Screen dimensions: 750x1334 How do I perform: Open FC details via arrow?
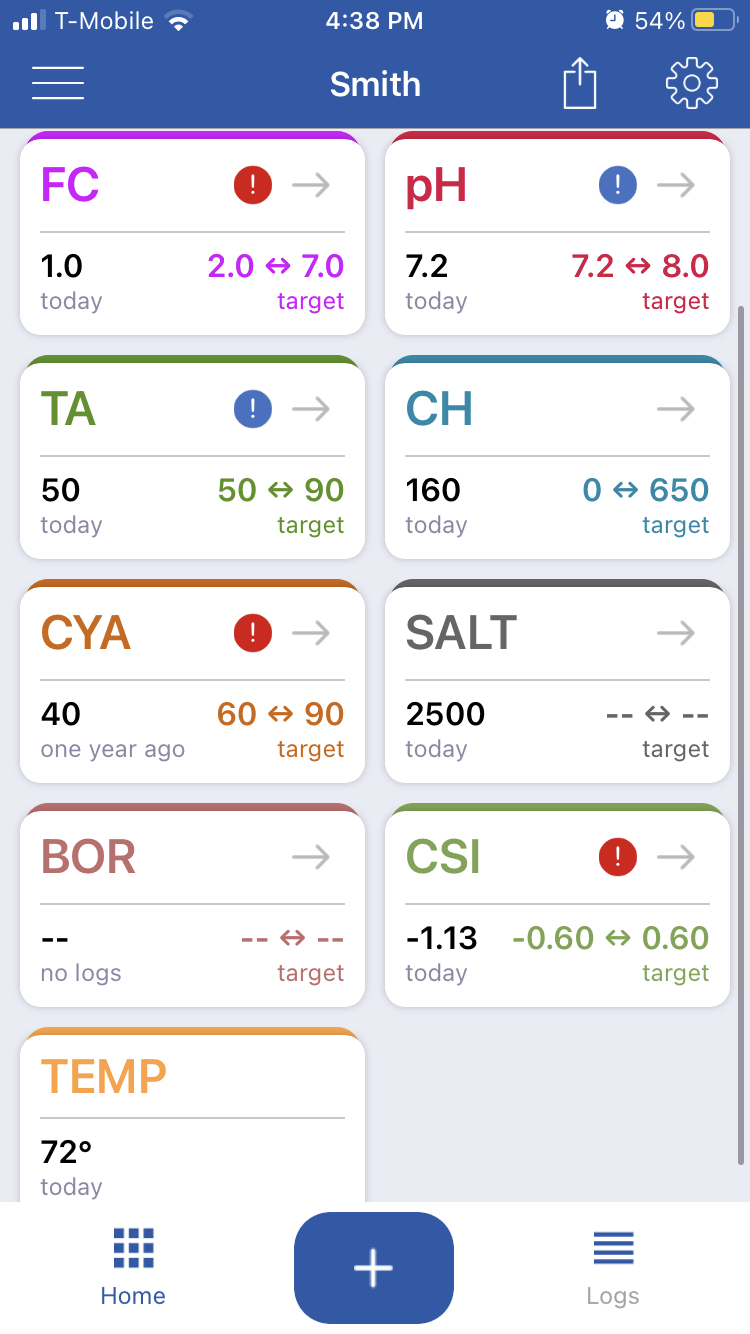pos(311,185)
